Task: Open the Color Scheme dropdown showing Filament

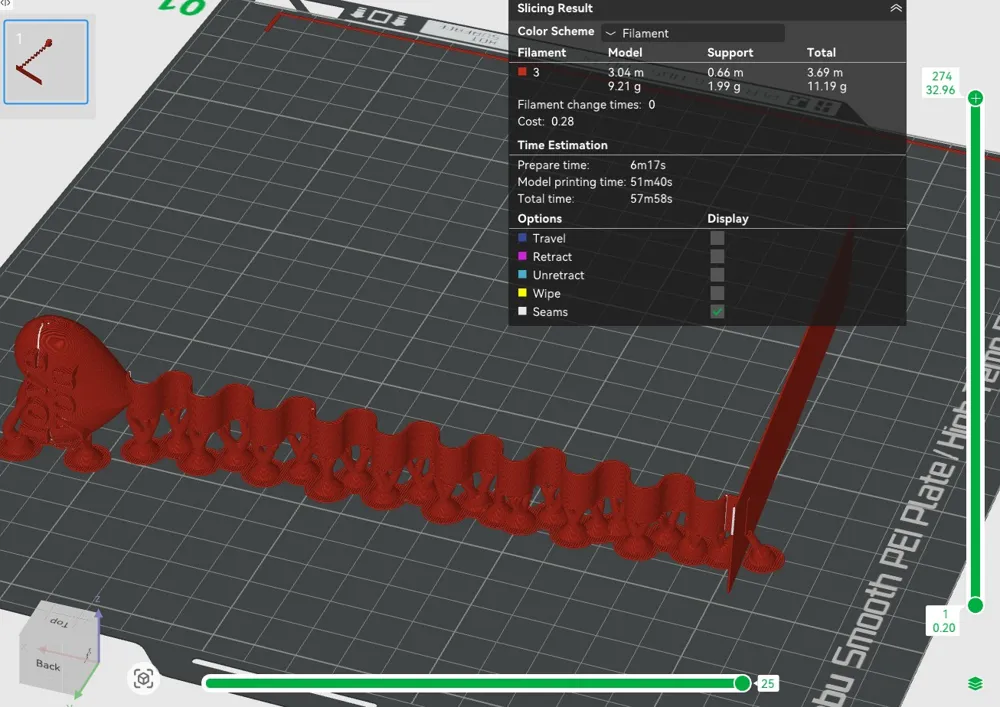Action: (x=693, y=33)
